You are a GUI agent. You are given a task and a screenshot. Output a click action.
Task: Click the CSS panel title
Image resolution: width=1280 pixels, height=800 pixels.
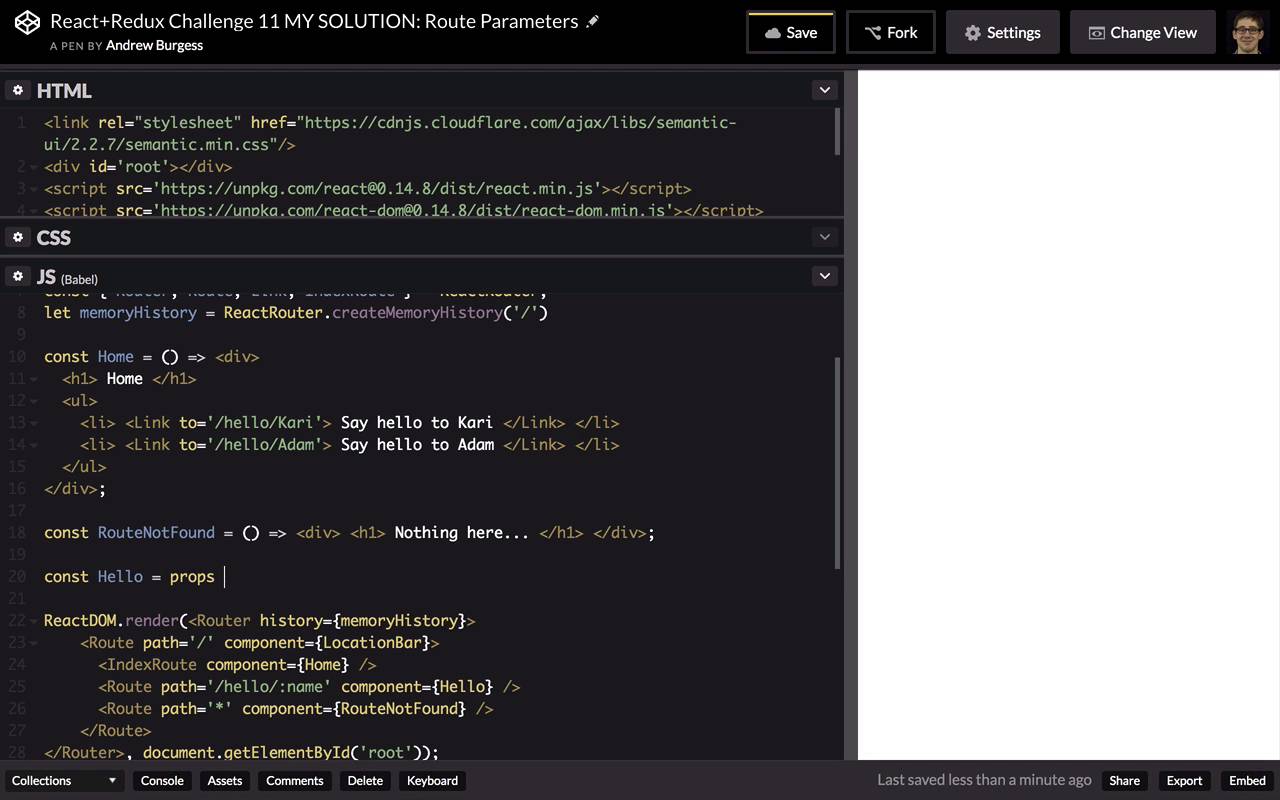[54, 237]
